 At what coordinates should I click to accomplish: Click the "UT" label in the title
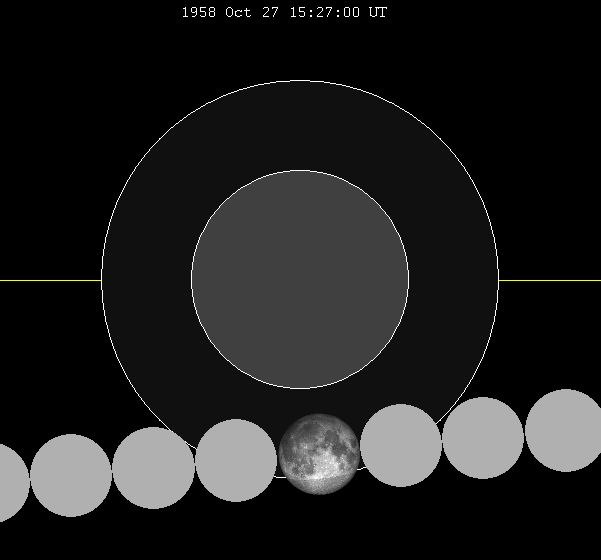click(379, 13)
